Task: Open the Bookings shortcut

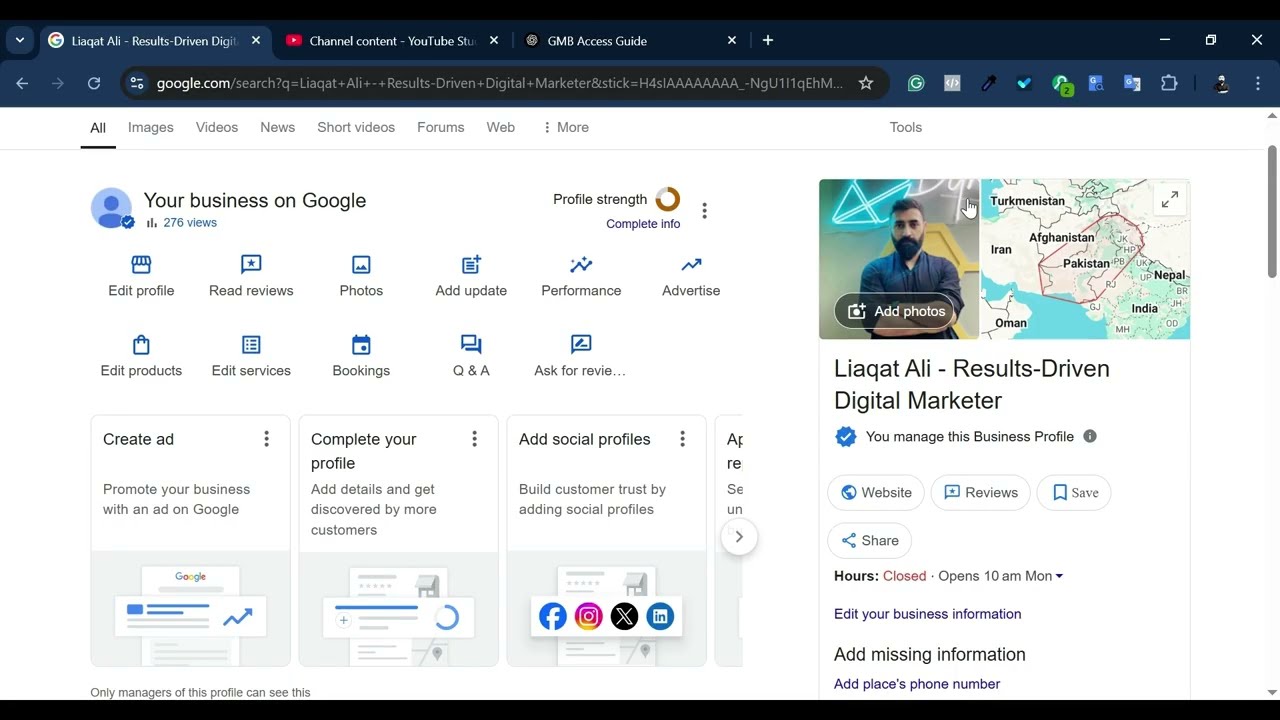Action: pyautogui.click(x=361, y=356)
